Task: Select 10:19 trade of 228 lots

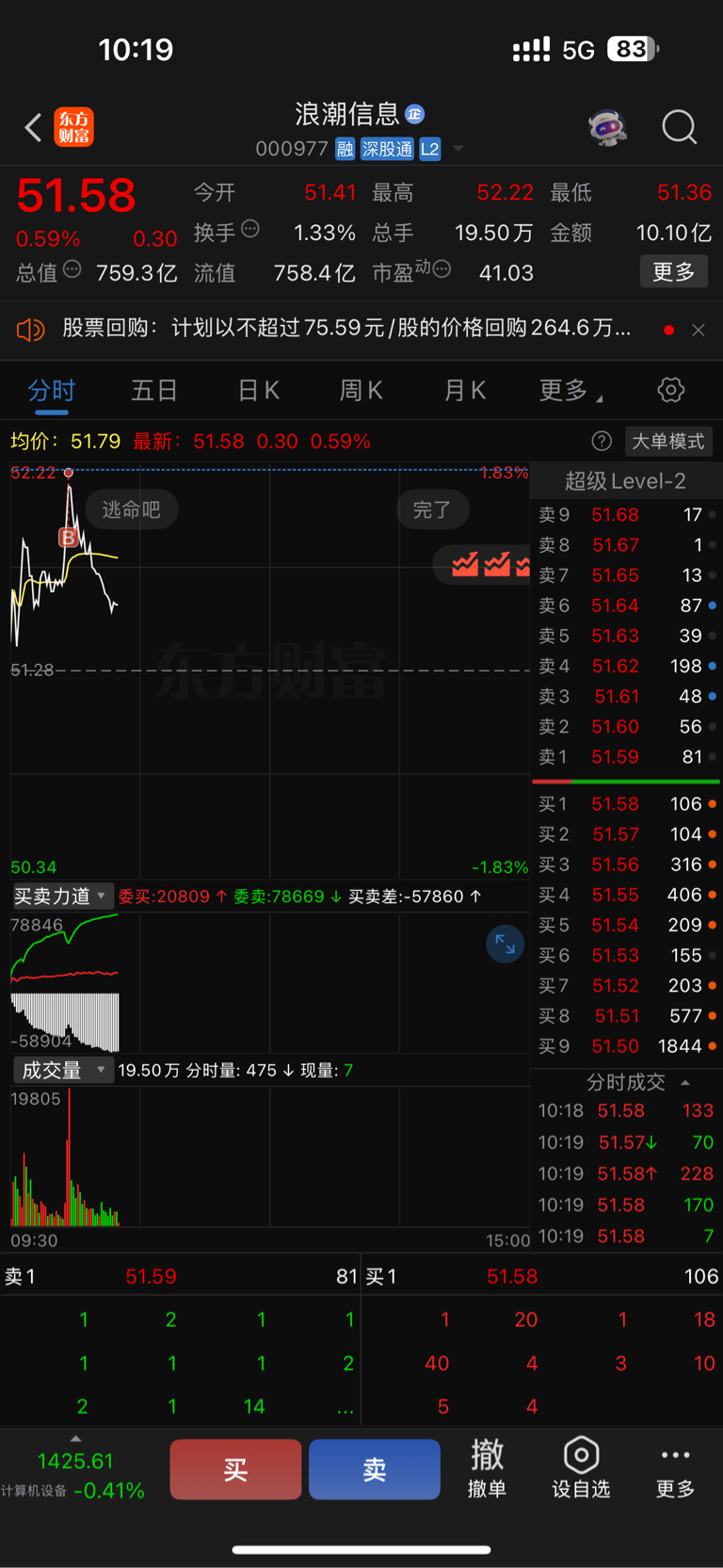Action: [627, 1173]
